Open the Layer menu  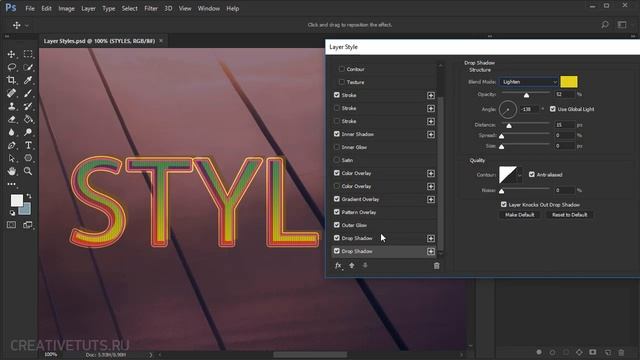(88, 8)
